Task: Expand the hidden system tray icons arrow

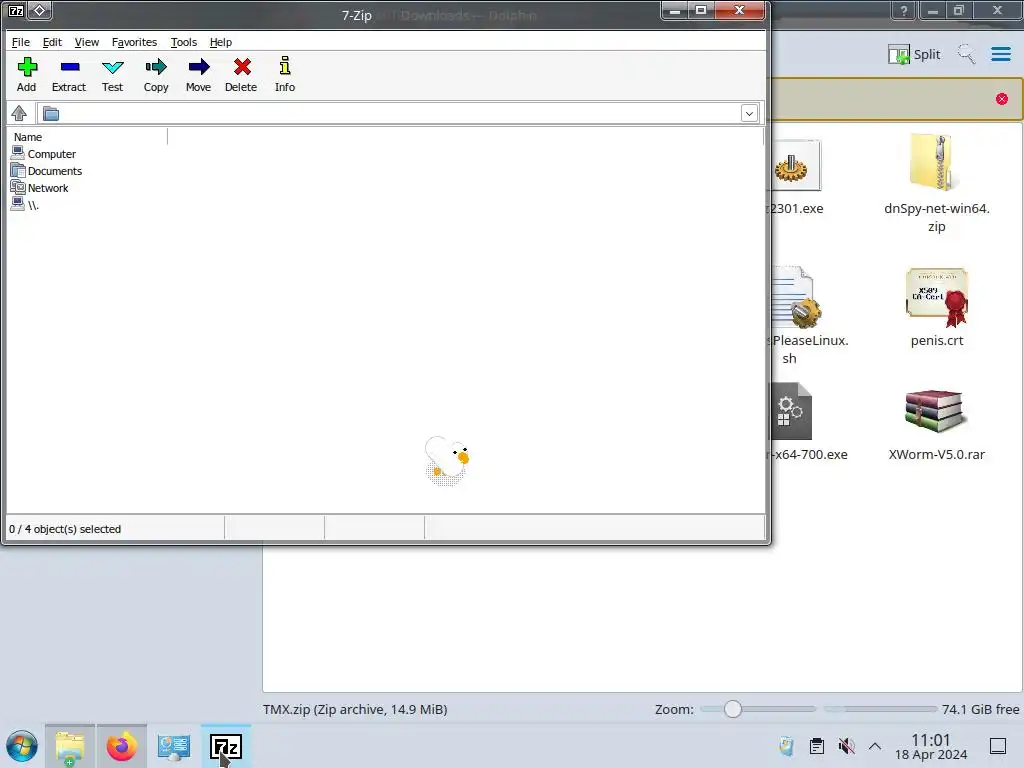Action: click(875, 746)
